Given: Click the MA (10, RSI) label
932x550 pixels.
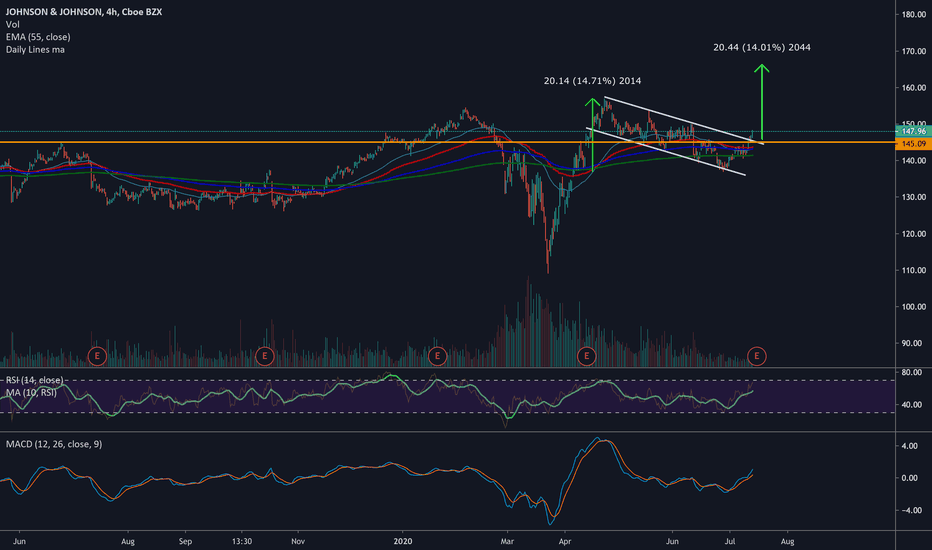Looking at the screenshot, I should (x=31, y=392).
